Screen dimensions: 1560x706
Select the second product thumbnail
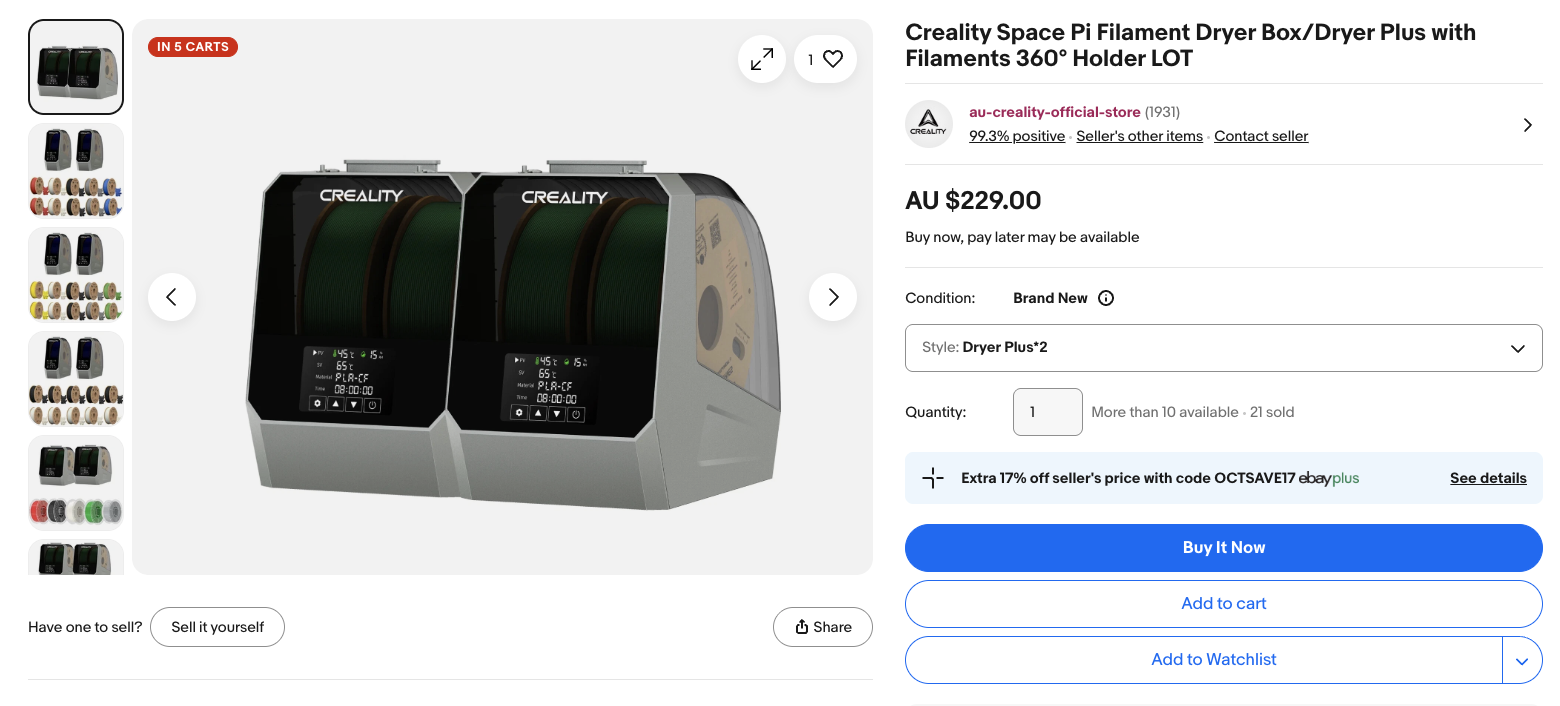75,171
